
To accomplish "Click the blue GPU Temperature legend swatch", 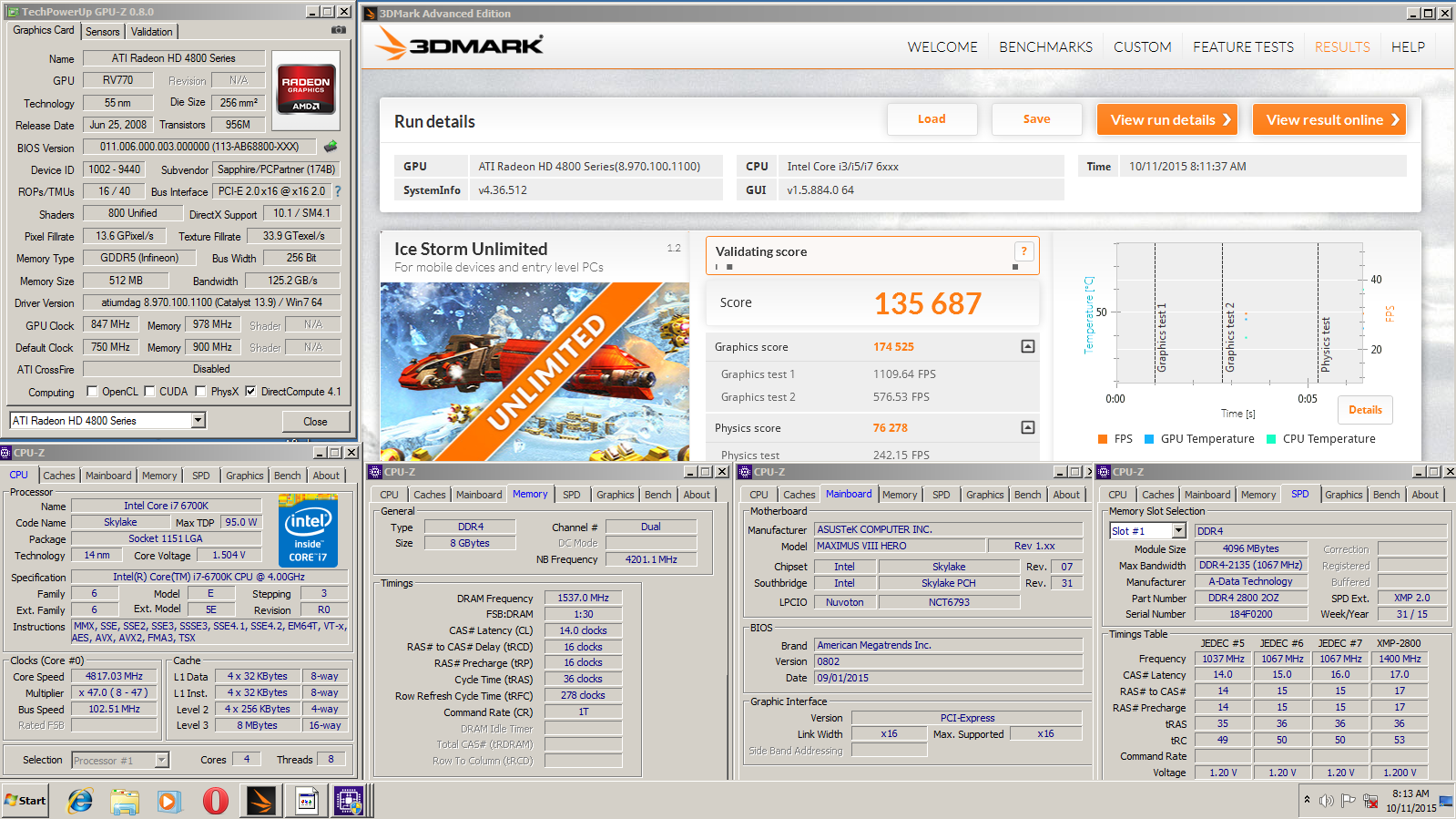I will click(x=1149, y=439).
